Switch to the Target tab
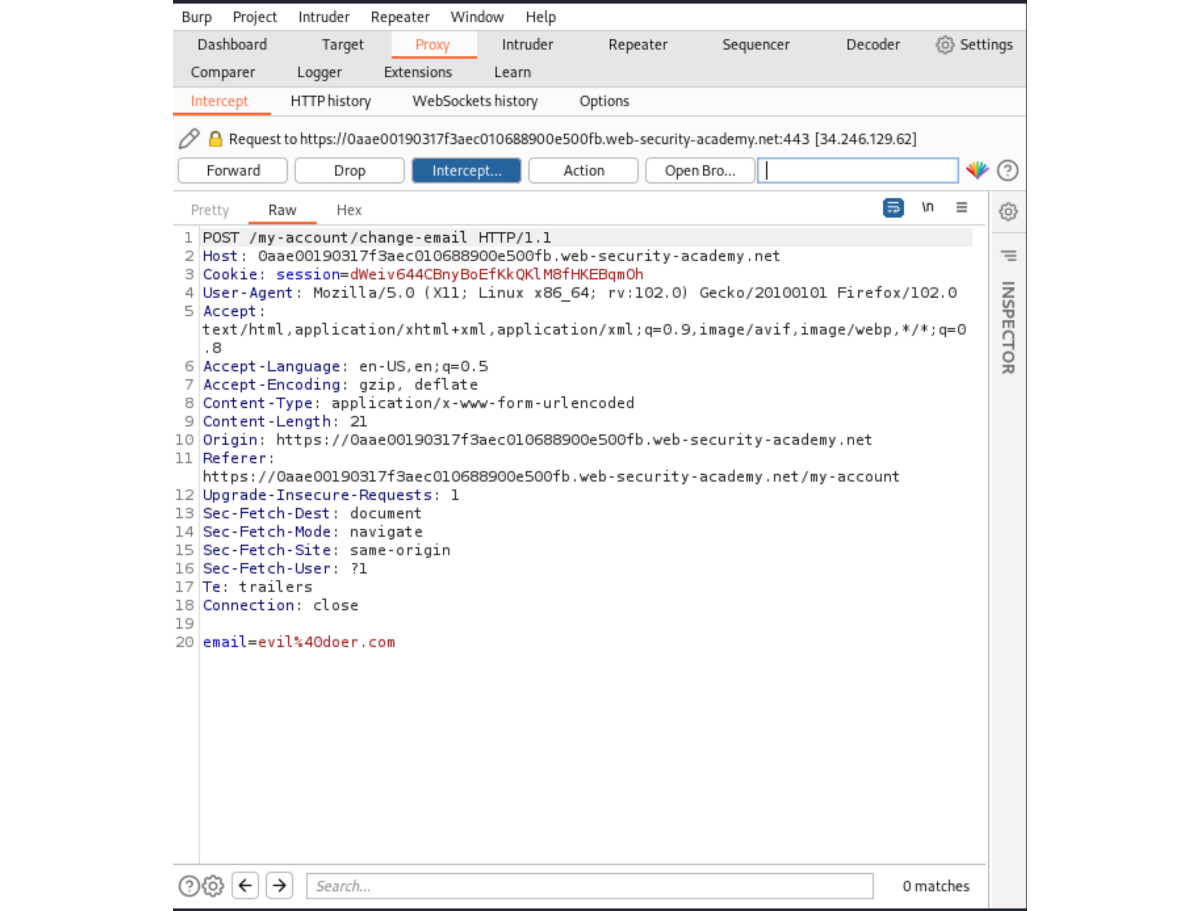Screen dimensions: 1200x911 point(343,45)
